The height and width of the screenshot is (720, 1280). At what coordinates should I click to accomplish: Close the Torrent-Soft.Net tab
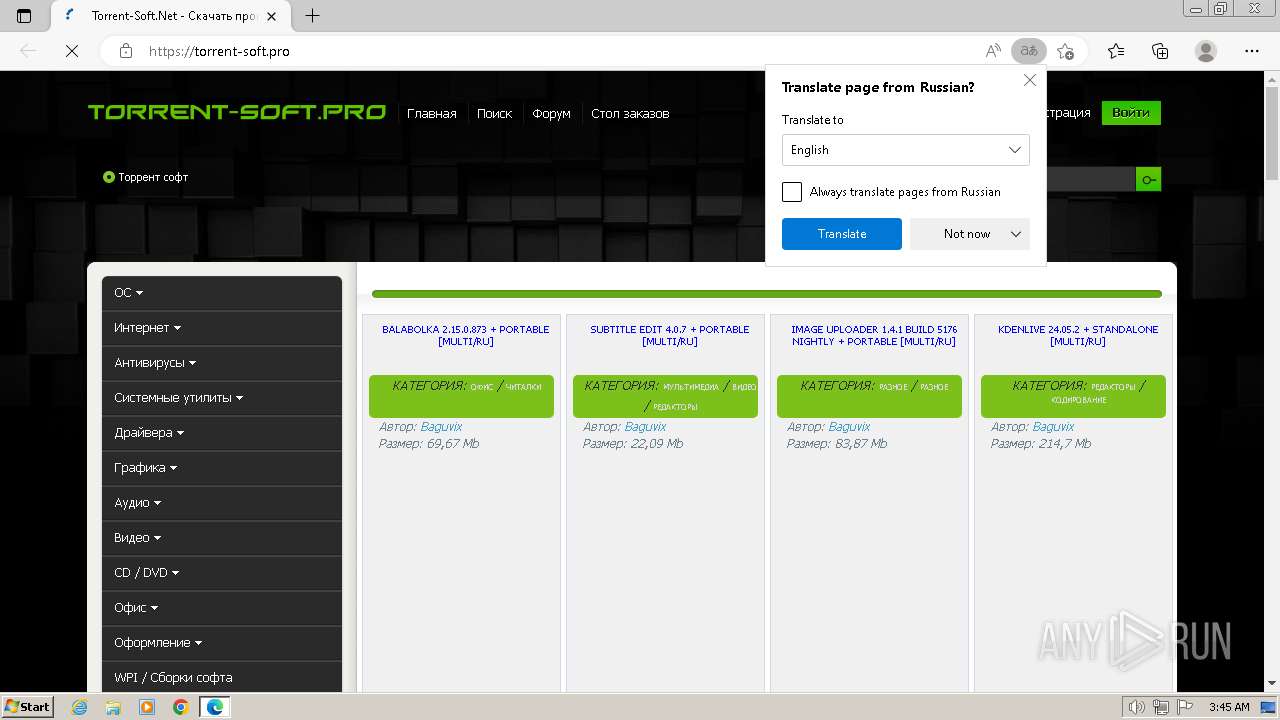[x=271, y=16]
